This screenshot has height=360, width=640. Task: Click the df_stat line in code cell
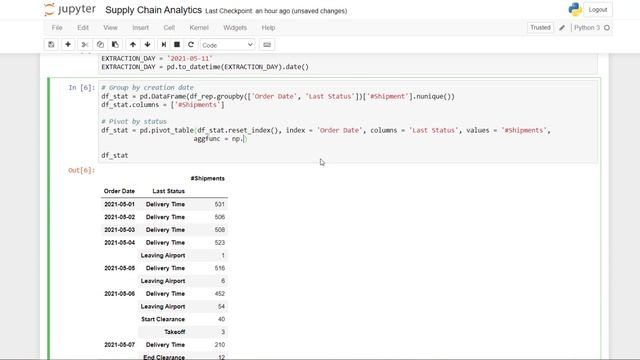pos(115,156)
